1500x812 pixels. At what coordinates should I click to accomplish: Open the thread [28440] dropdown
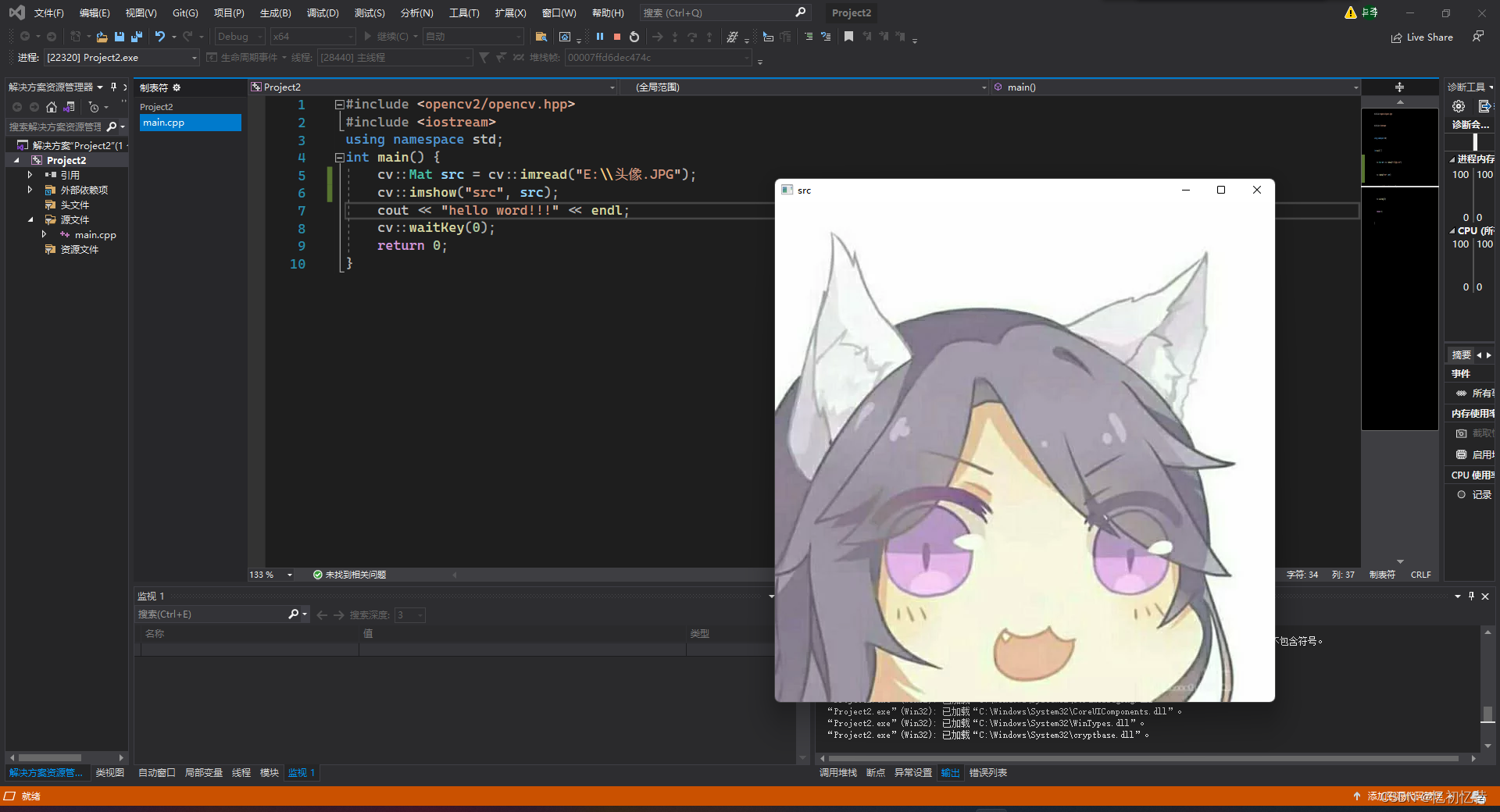point(395,57)
